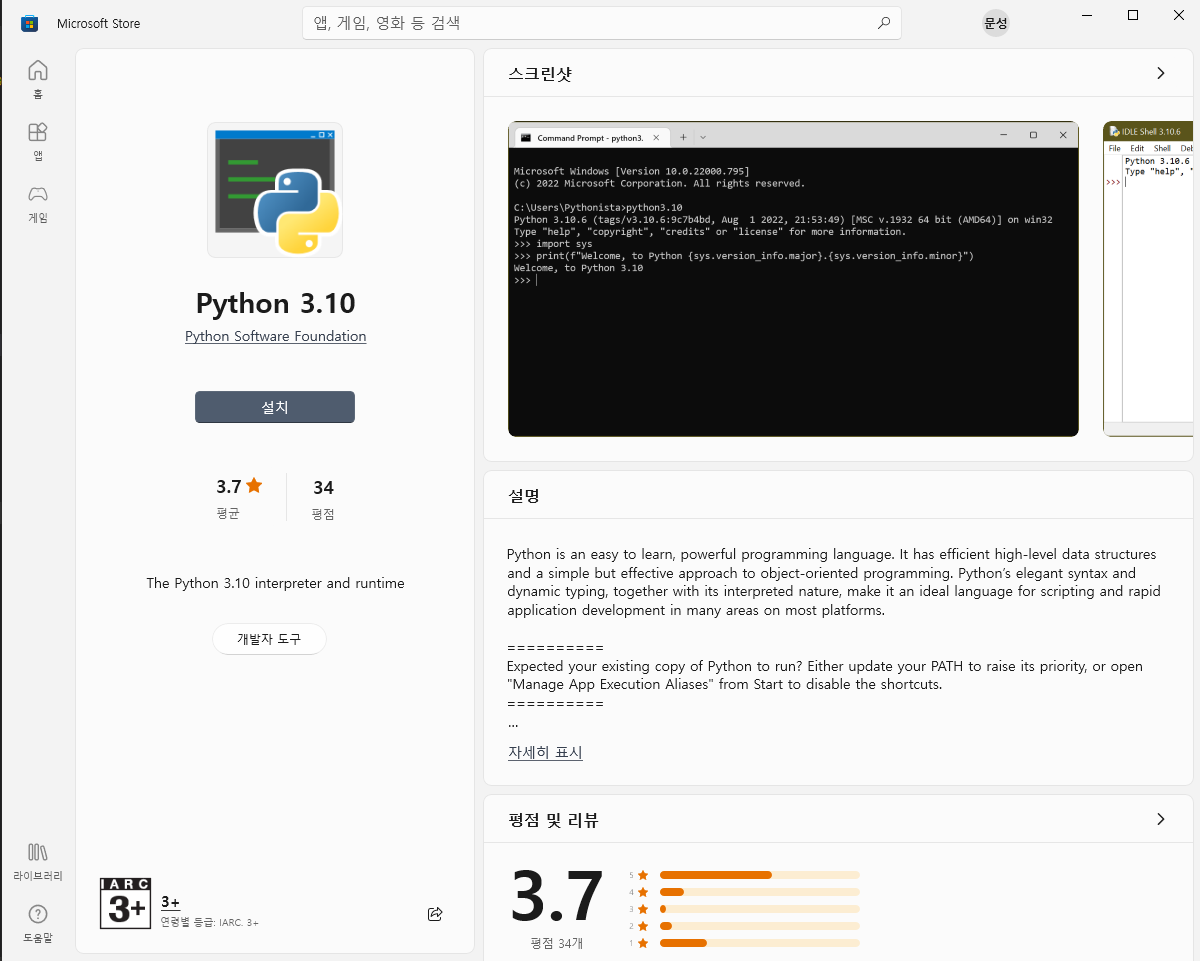Image resolution: width=1200 pixels, height=961 pixels.
Task: Click the 개발자 도구 category tag
Action: [269, 639]
